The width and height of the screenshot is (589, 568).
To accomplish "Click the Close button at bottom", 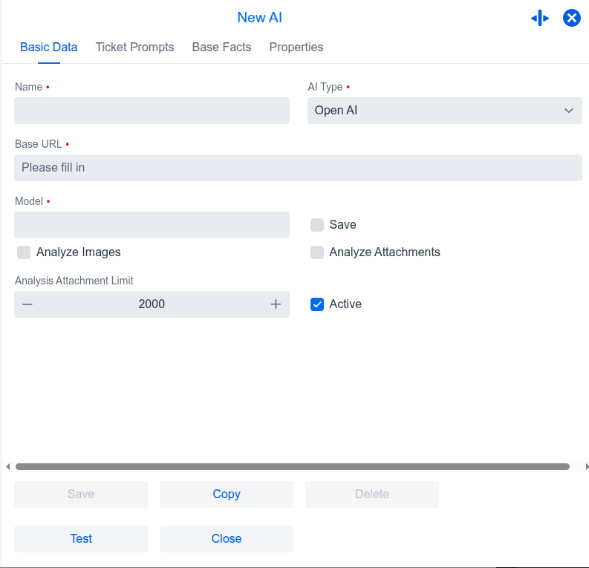I will click(227, 539).
